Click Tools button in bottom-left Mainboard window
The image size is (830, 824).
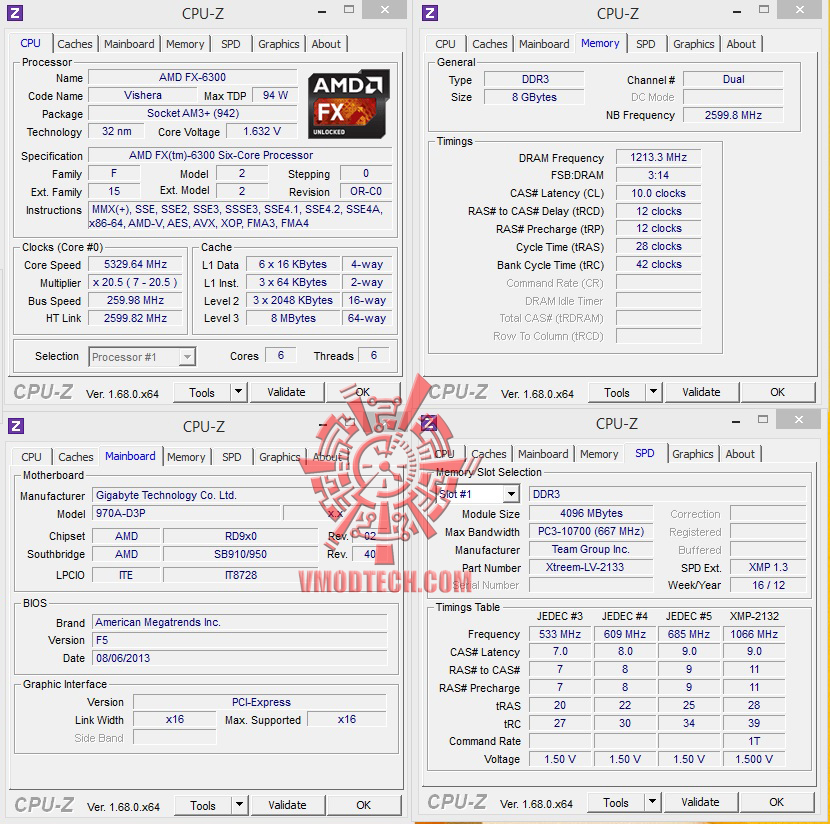[203, 805]
